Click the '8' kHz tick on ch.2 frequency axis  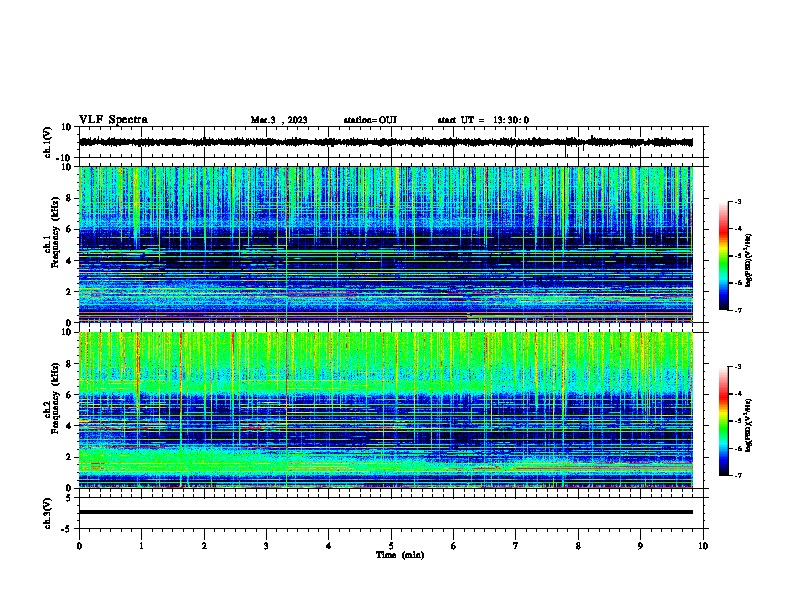tap(69, 363)
